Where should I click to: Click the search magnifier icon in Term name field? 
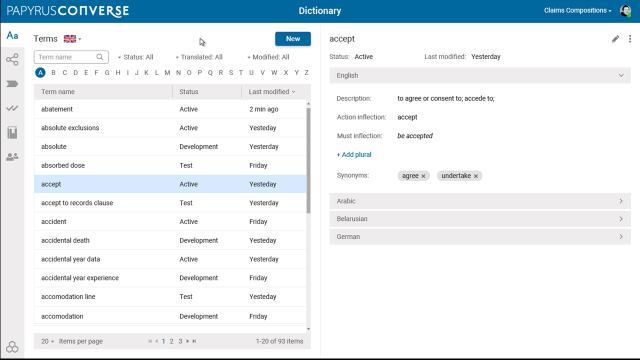point(100,57)
